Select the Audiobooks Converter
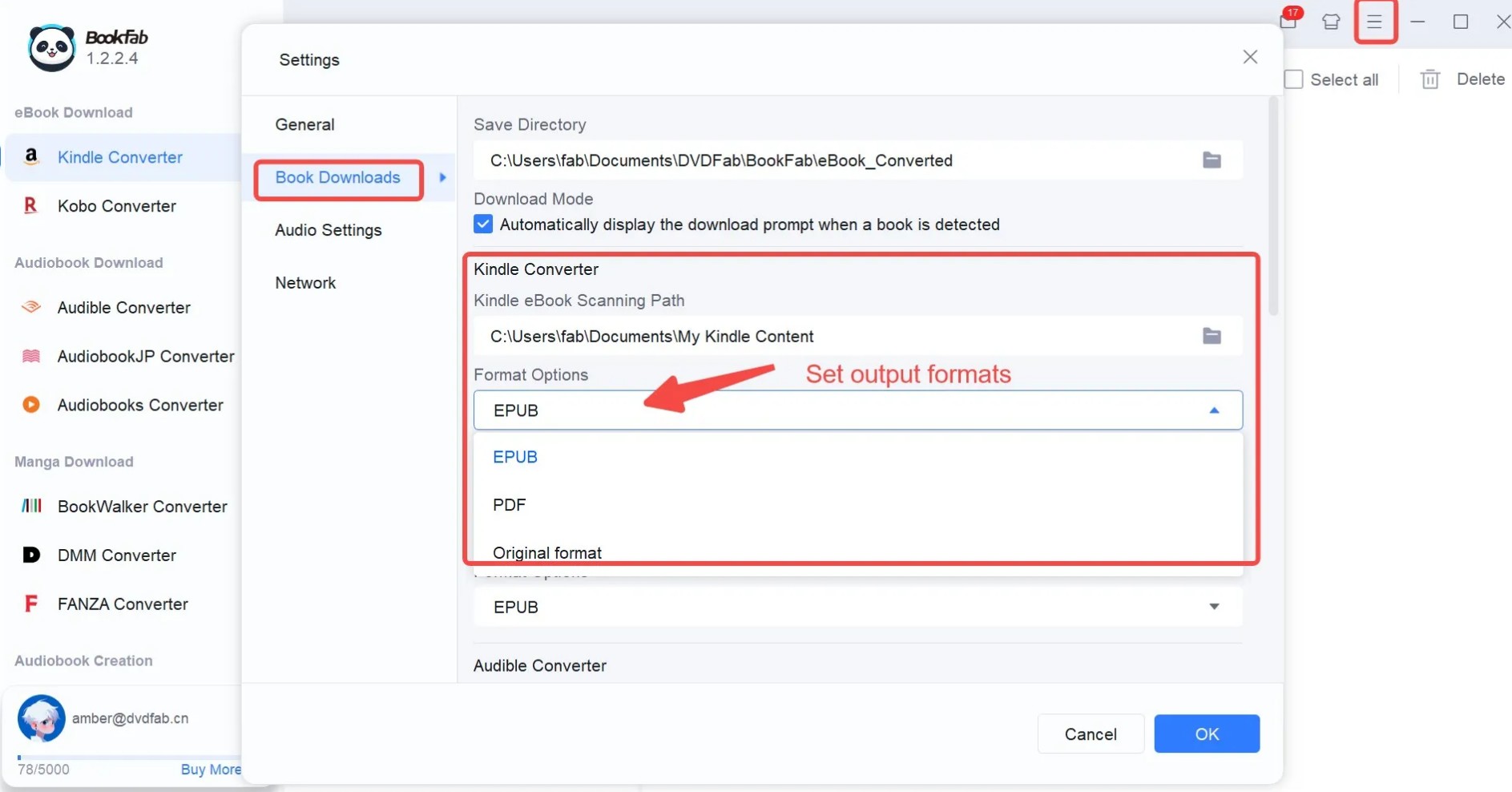The height and width of the screenshot is (792, 1512). tap(140, 405)
